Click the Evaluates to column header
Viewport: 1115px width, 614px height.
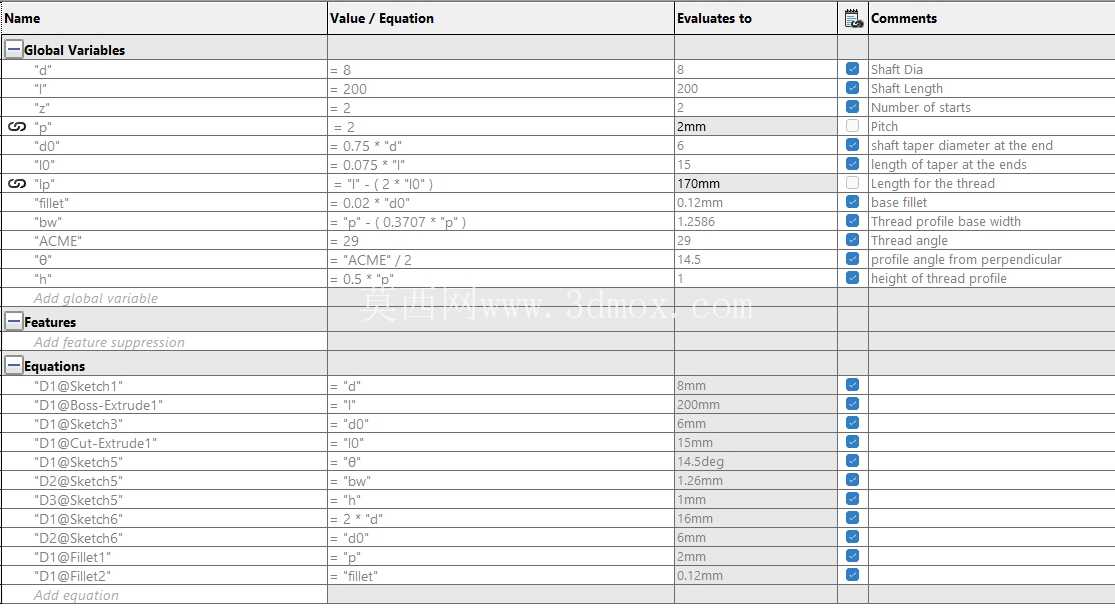click(756, 18)
